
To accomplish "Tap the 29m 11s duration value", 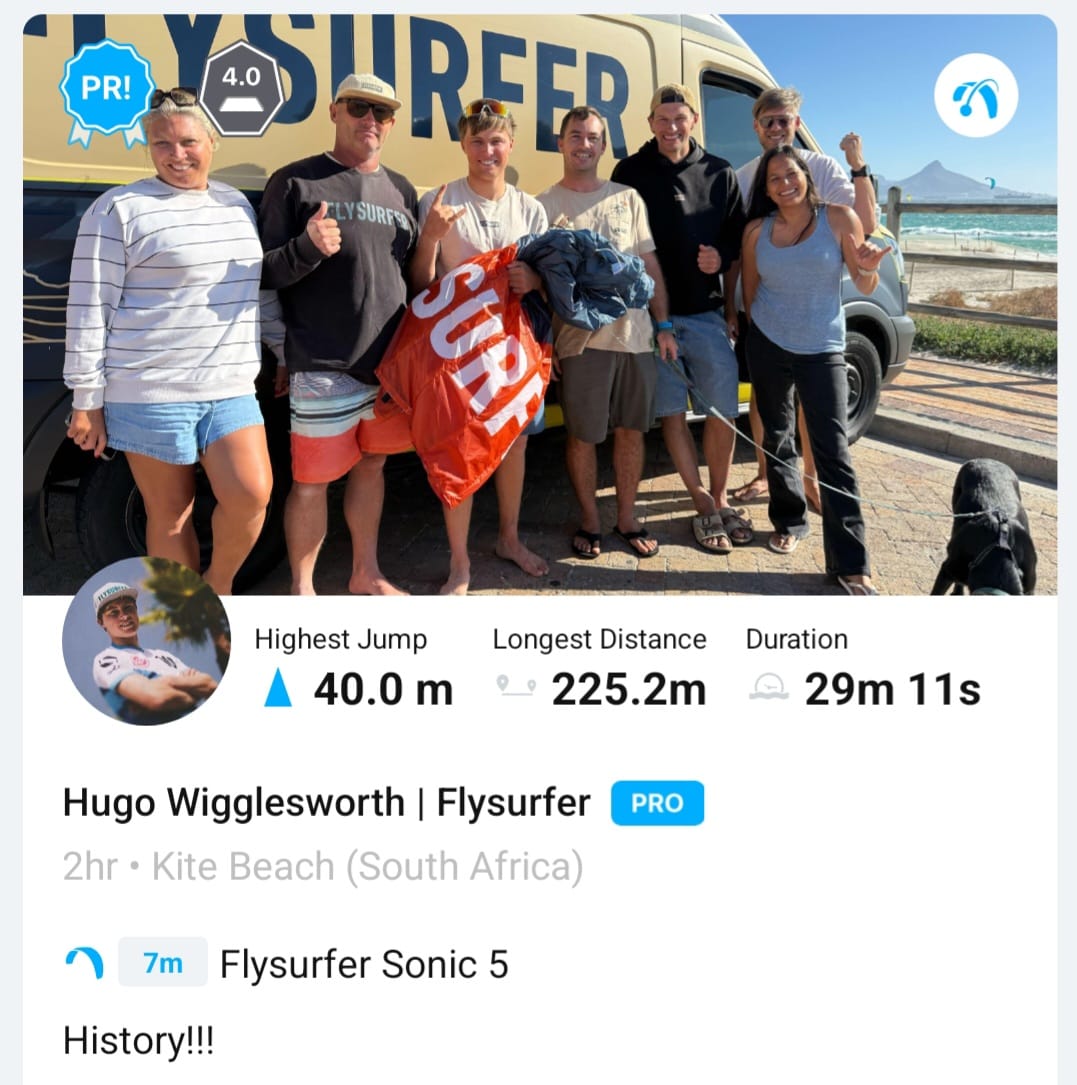I will point(892,689).
